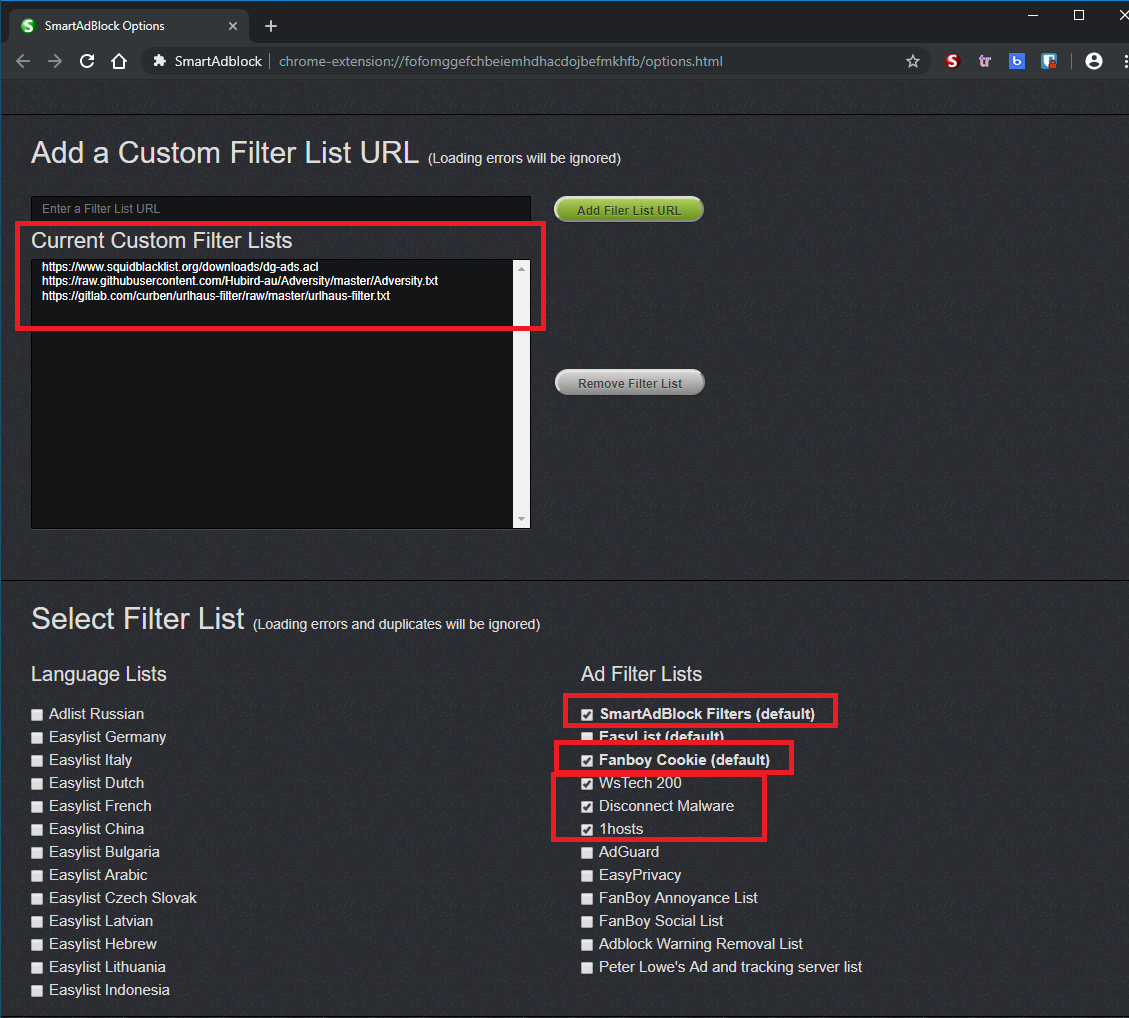Enable Peter Lowe's Ad and tracking server list
Image resolution: width=1129 pixels, height=1018 pixels.
[x=587, y=968]
